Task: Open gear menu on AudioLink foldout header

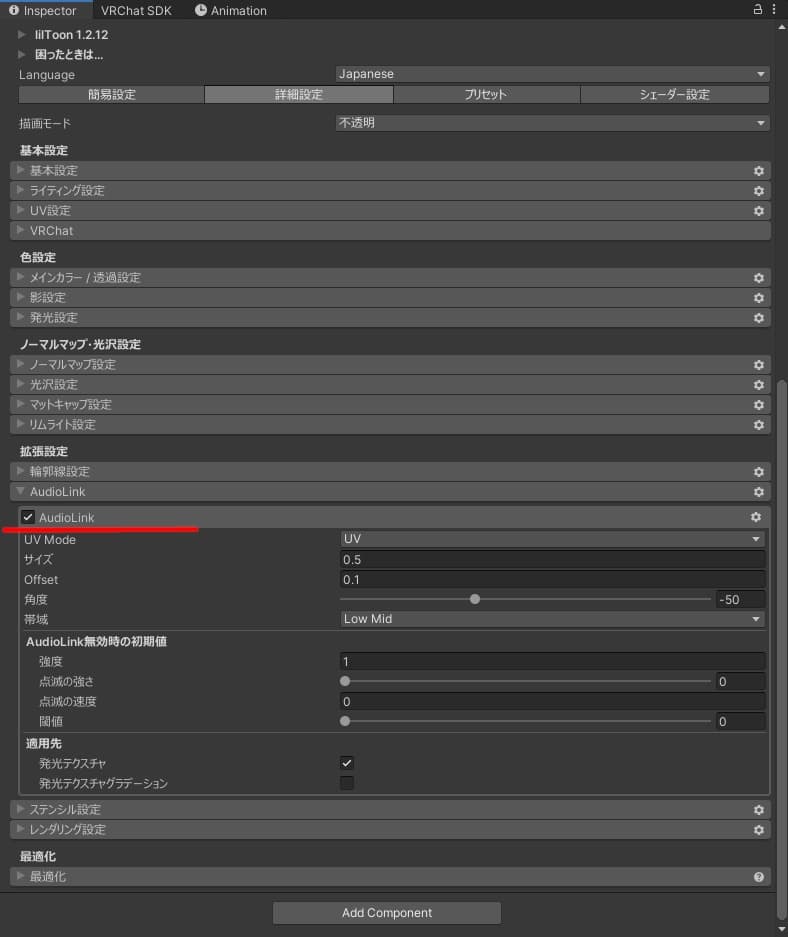Action: click(759, 492)
